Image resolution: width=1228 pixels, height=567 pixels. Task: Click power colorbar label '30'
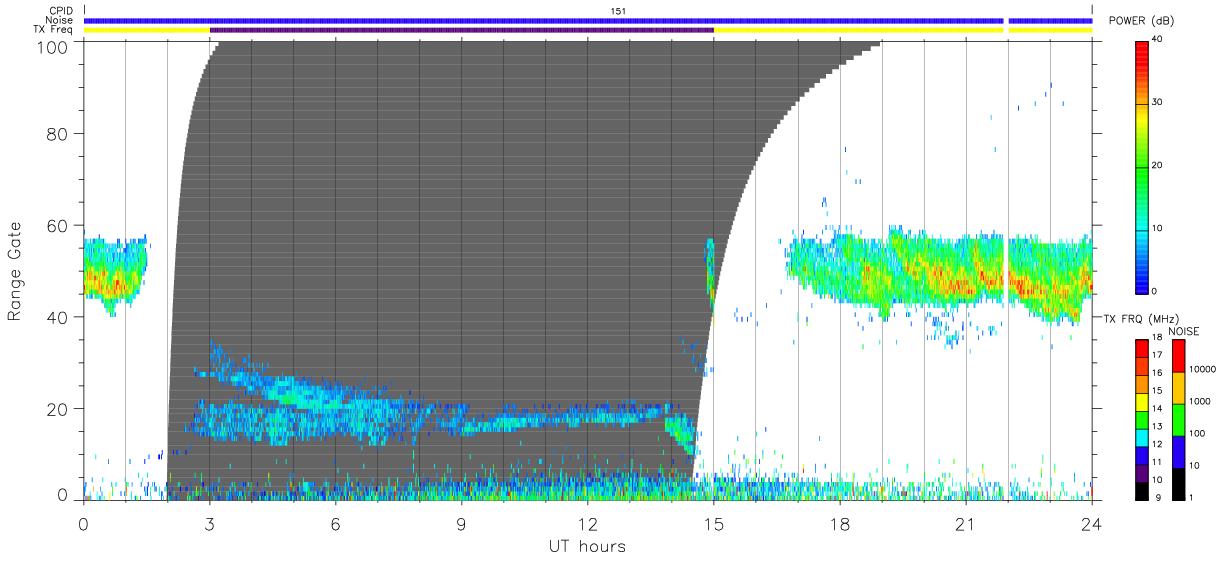[1159, 102]
